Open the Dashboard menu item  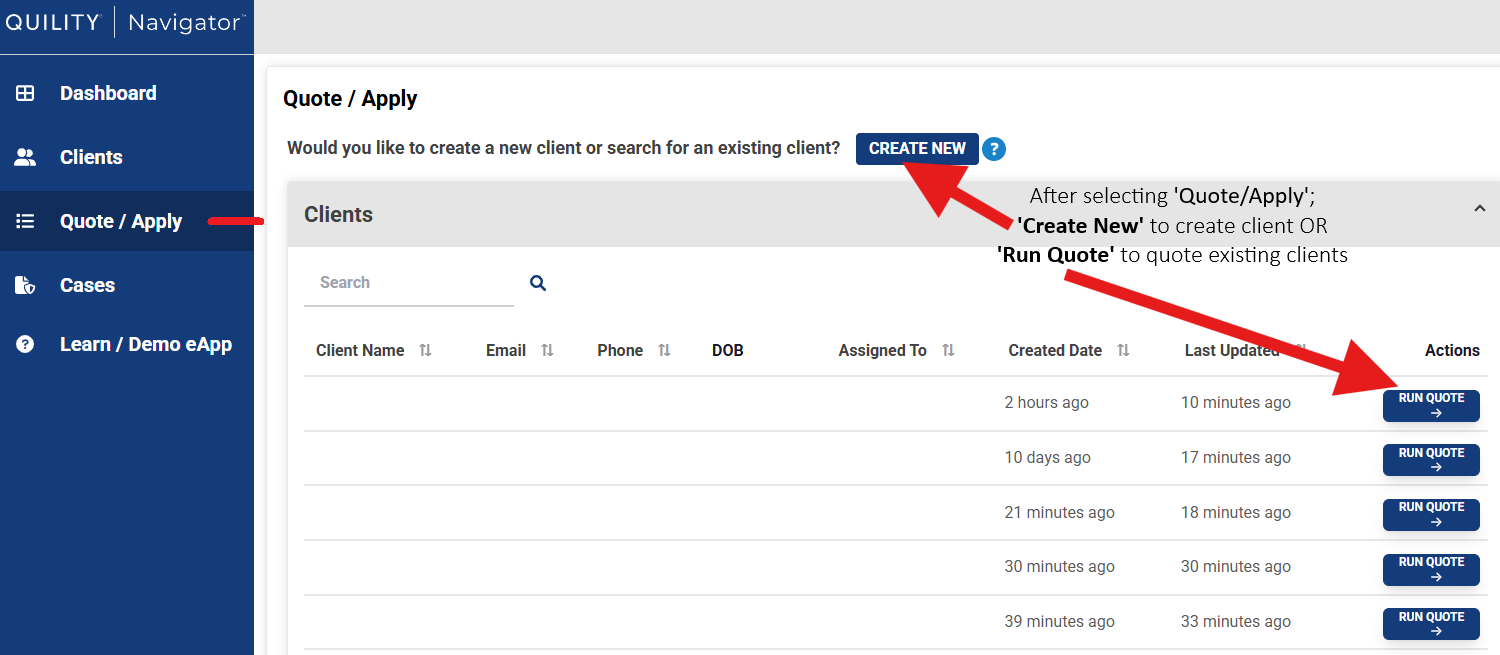108,93
